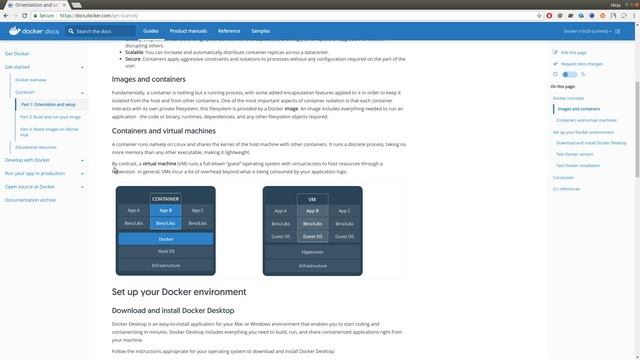Click the search magnifier icon
The image size is (640, 360).
[71, 31]
